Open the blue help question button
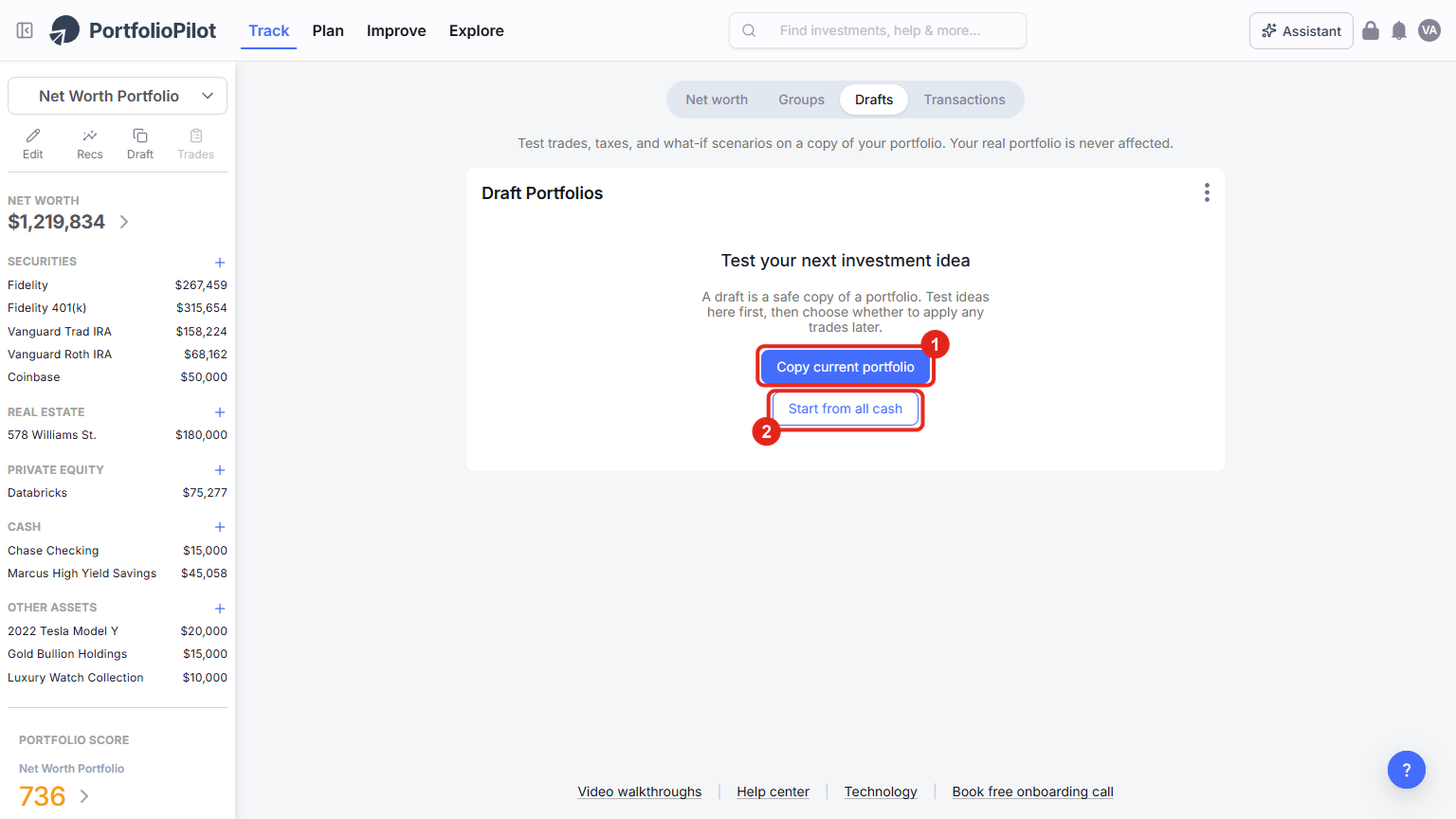Image resolution: width=1456 pixels, height=819 pixels. click(x=1407, y=770)
